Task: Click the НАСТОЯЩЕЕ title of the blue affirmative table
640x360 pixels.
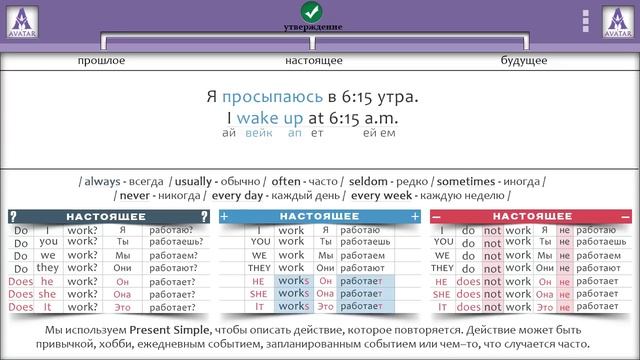Action: (320, 216)
